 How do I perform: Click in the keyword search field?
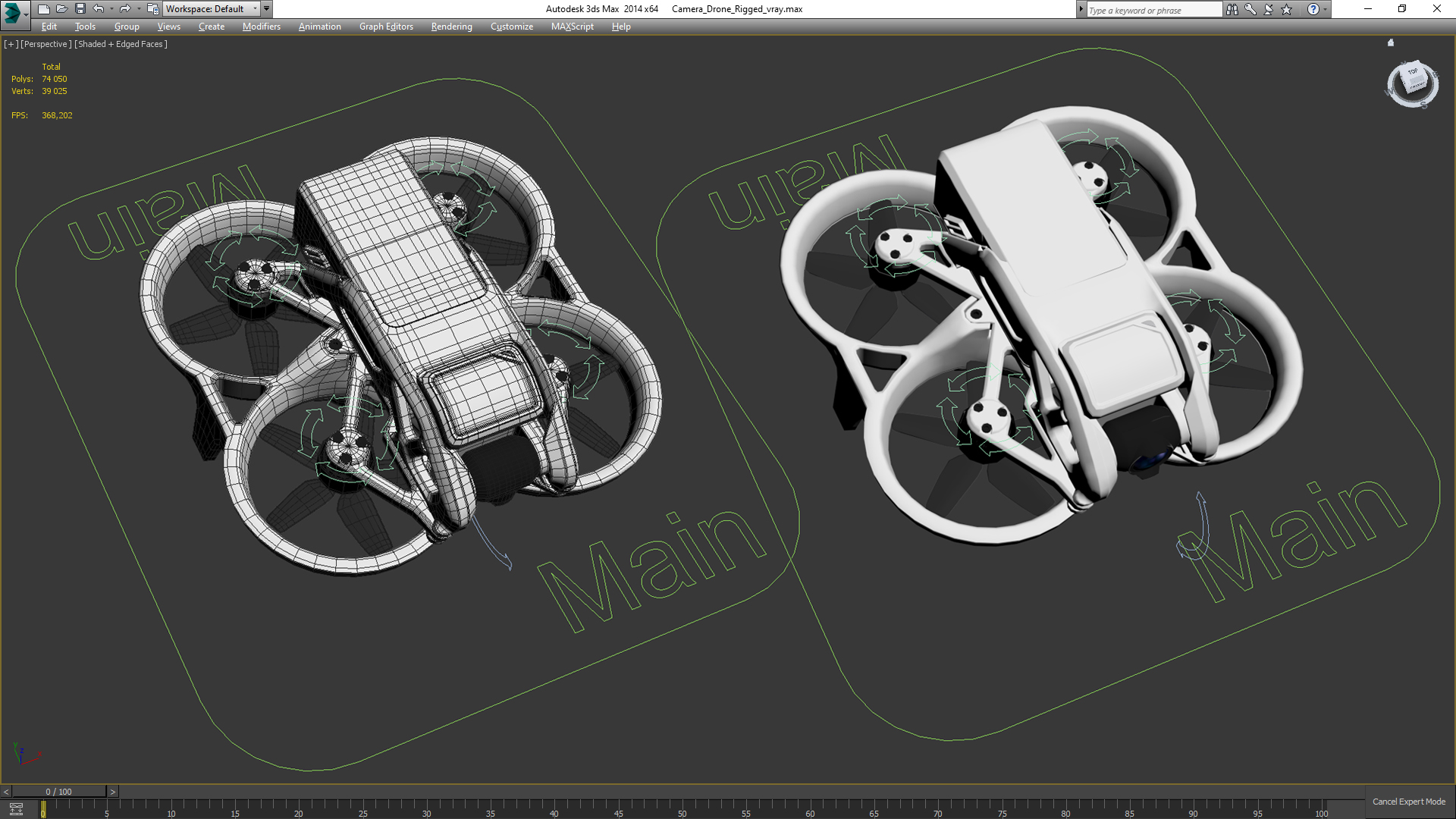click(1153, 10)
